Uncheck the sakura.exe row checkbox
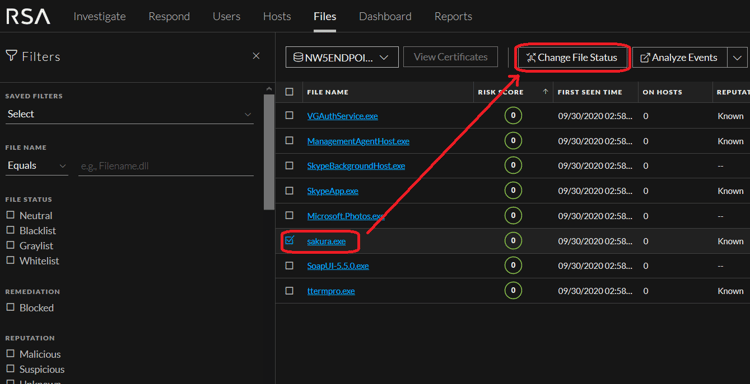This screenshot has width=750, height=384. (x=289, y=241)
